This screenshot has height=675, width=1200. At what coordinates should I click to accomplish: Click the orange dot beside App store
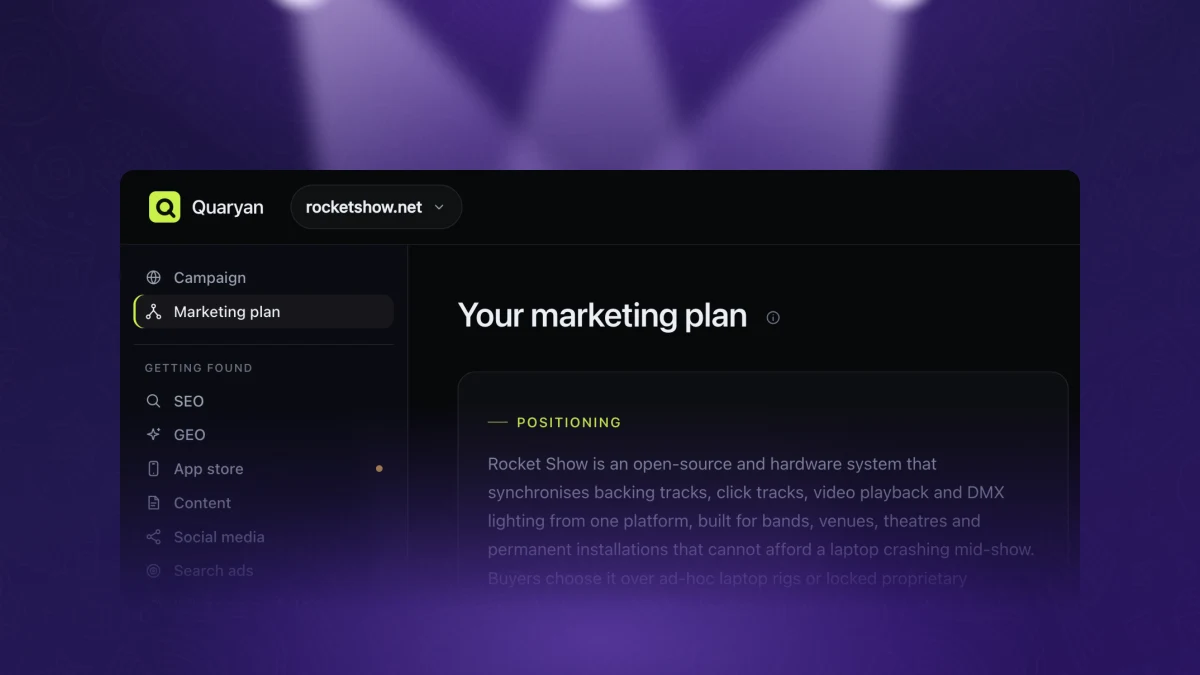[x=379, y=468]
